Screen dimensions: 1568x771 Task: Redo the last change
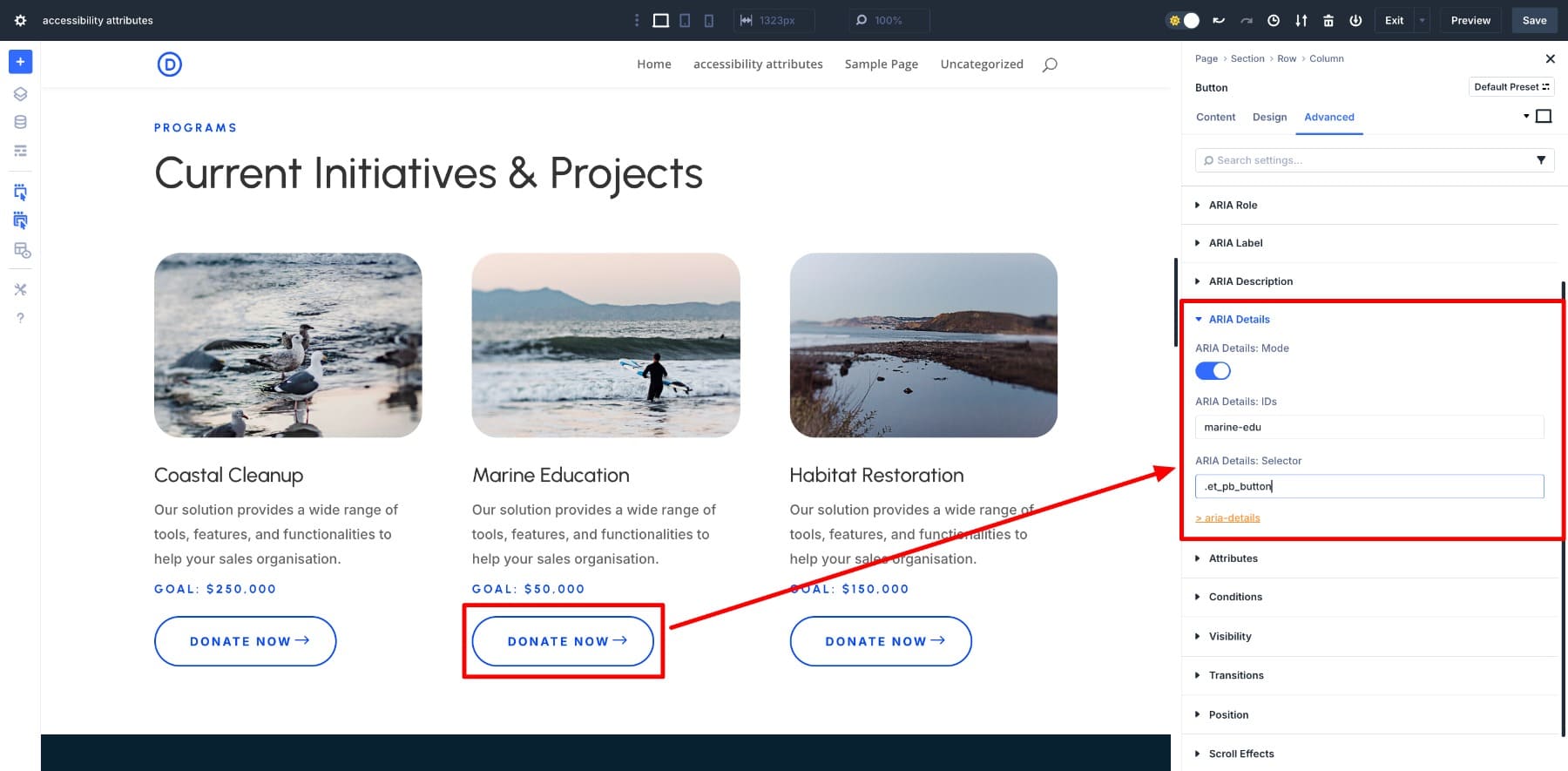tap(1247, 20)
